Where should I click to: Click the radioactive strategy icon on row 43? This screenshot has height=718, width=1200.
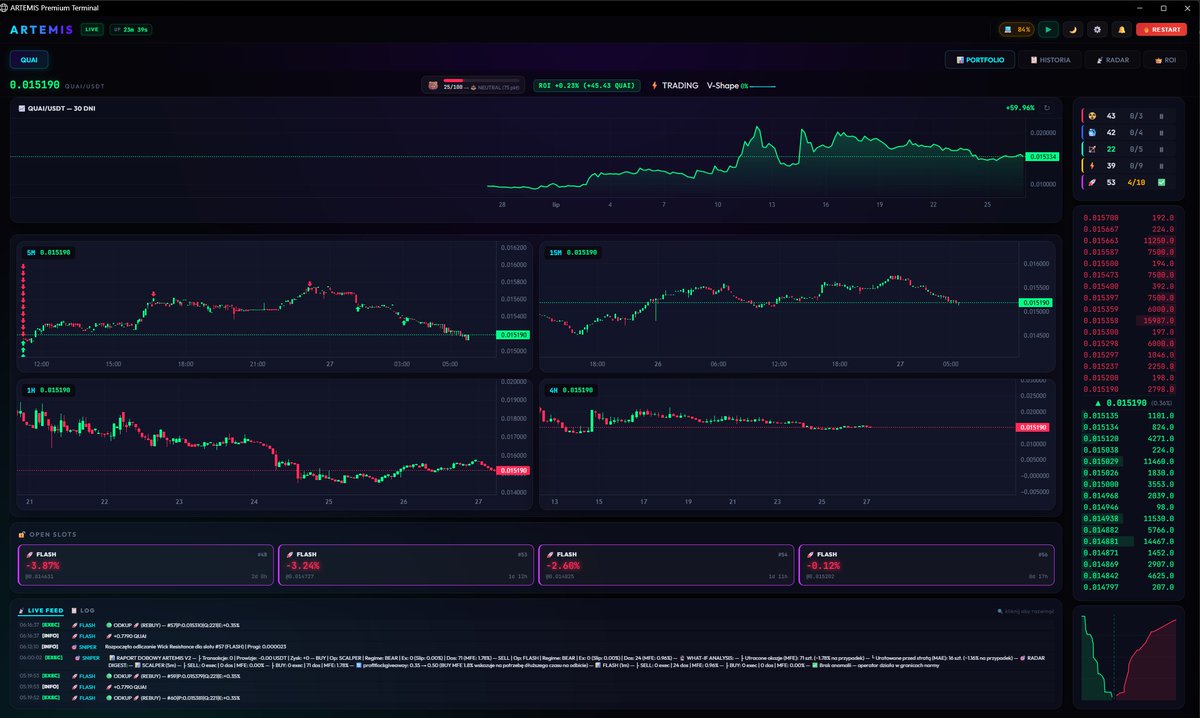(1092, 116)
